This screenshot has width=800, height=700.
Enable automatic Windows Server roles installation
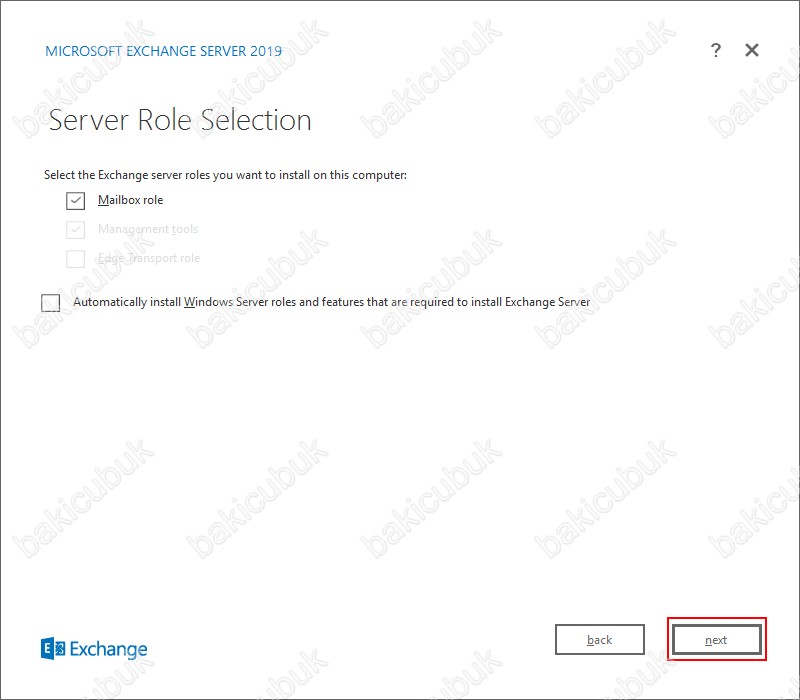pos(51,303)
